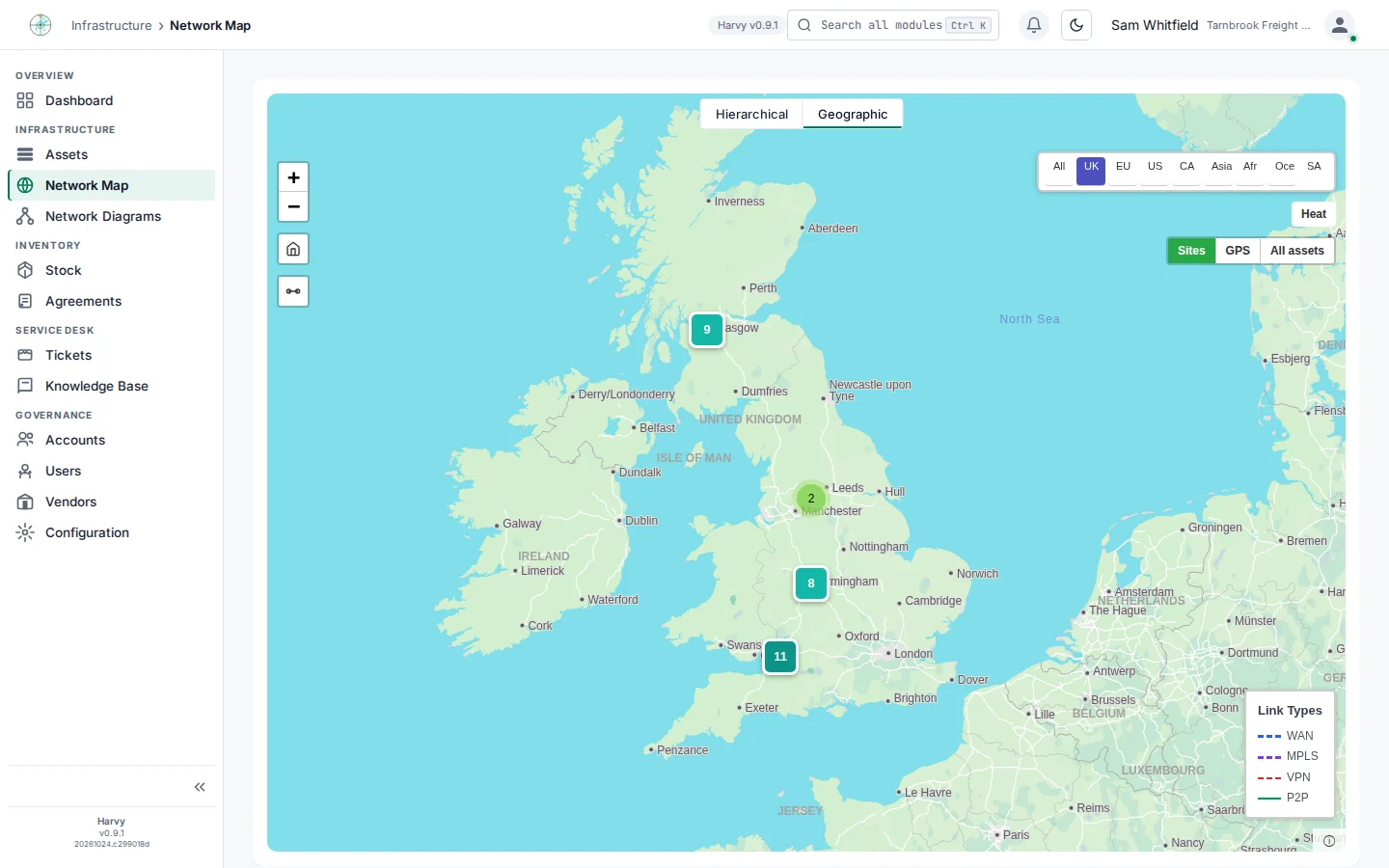Open Knowledge Base
The image size is (1389, 868).
coord(111,386)
